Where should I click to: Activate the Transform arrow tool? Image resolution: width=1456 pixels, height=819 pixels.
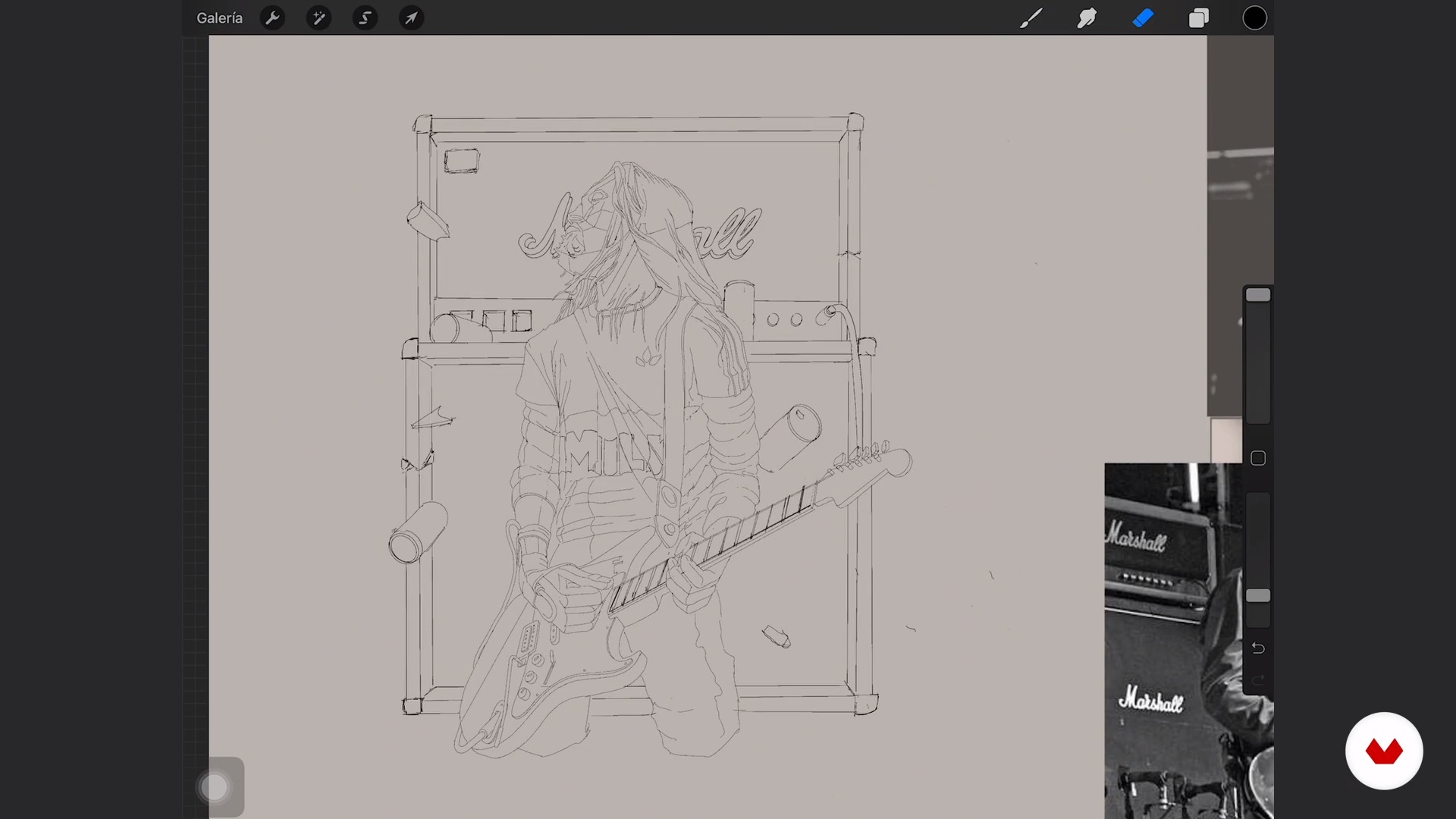tap(411, 18)
